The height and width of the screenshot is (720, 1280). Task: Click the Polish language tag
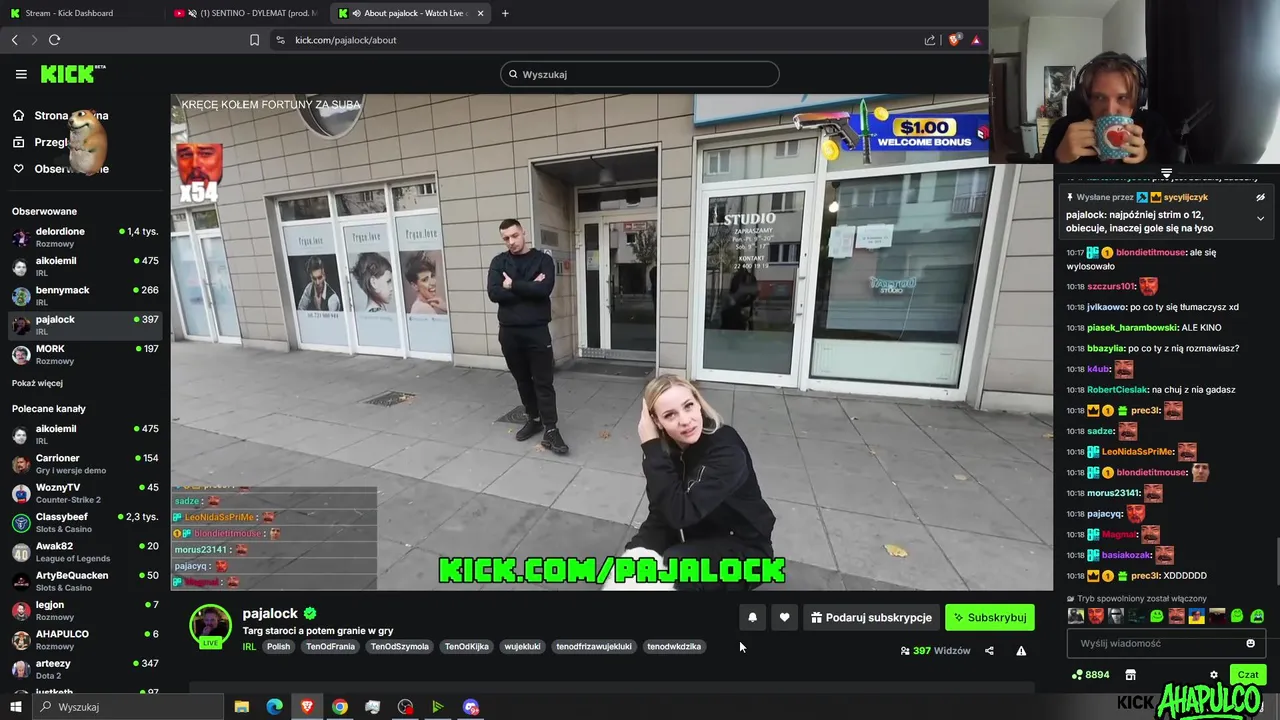(x=278, y=647)
